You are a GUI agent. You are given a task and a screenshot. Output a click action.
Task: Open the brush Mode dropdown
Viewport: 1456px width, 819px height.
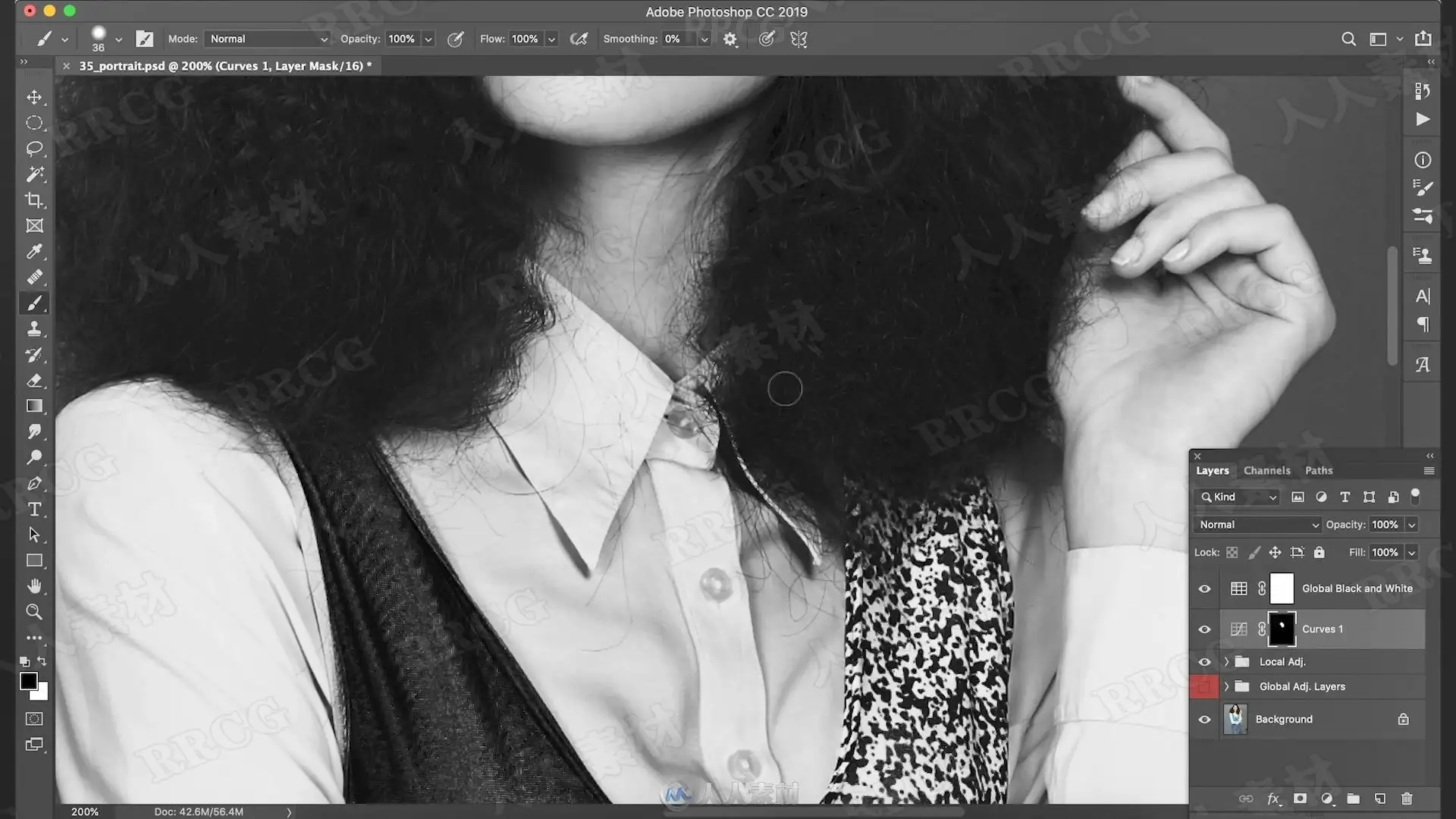[x=268, y=39]
